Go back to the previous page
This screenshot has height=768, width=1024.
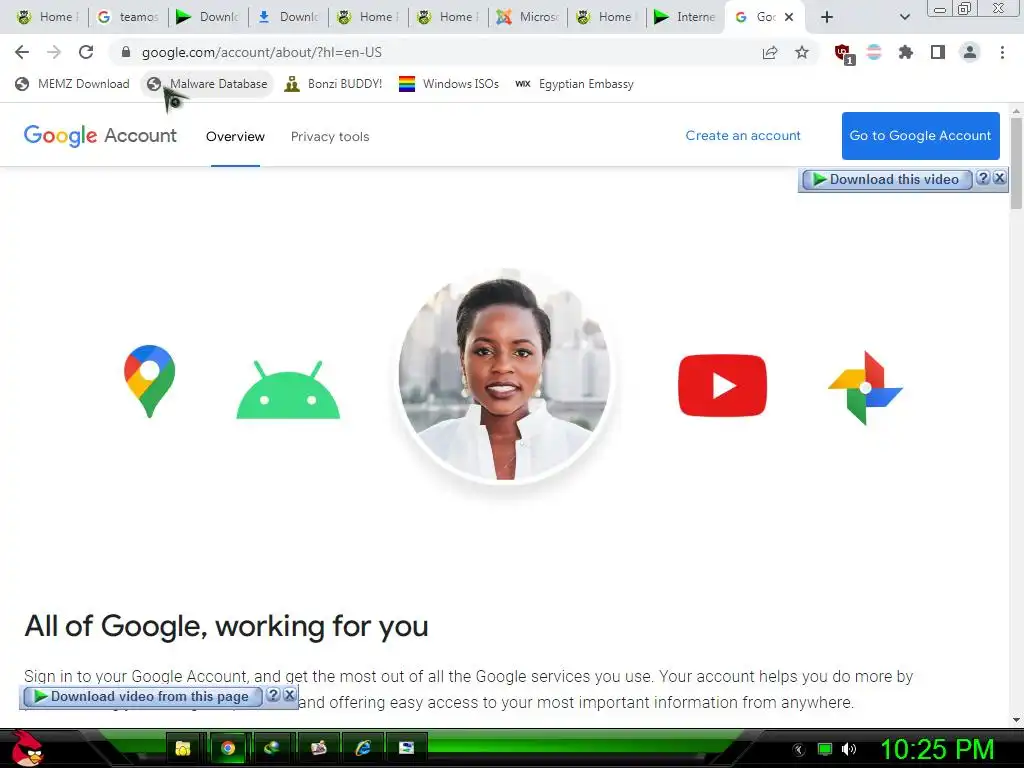tap(22, 52)
